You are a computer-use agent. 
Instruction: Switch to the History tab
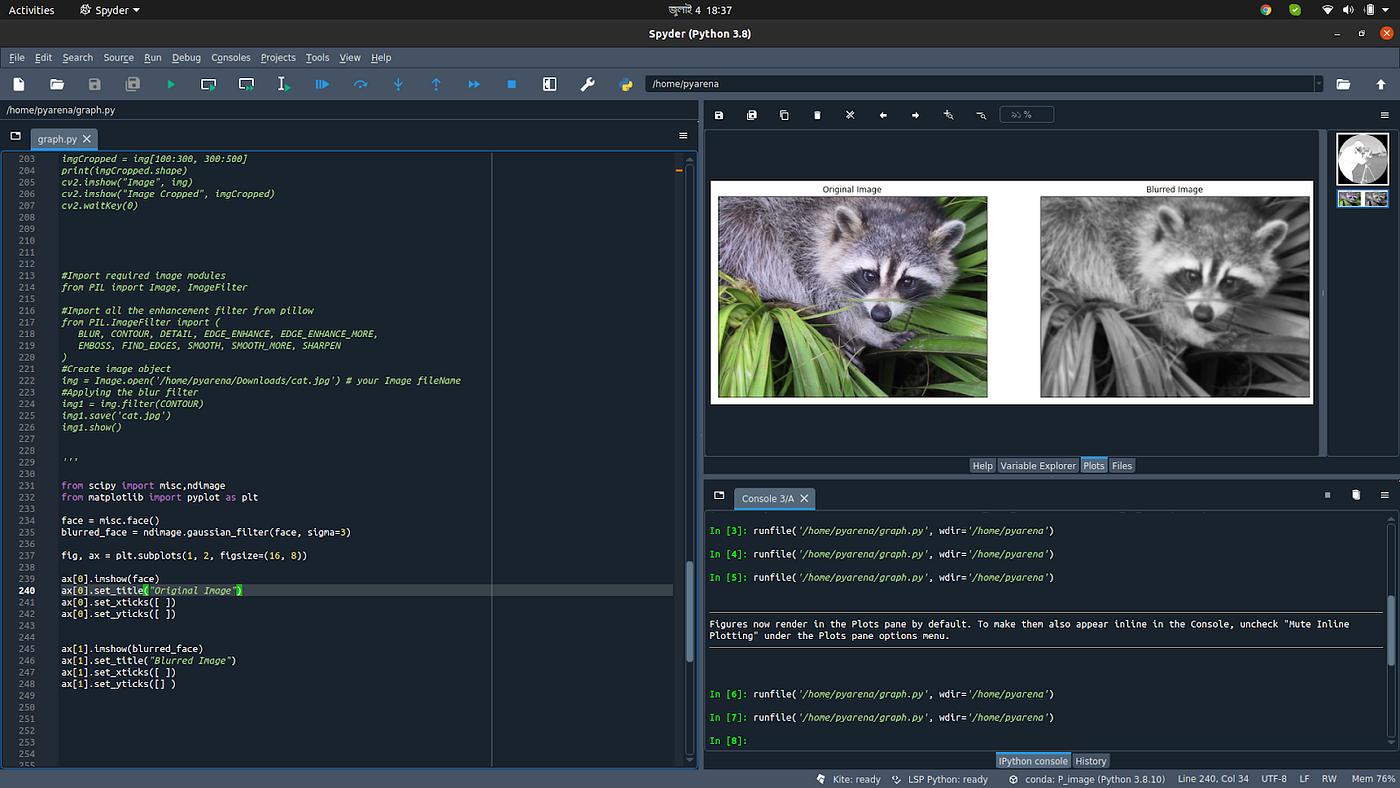pyautogui.click(x=1090, y=761)
